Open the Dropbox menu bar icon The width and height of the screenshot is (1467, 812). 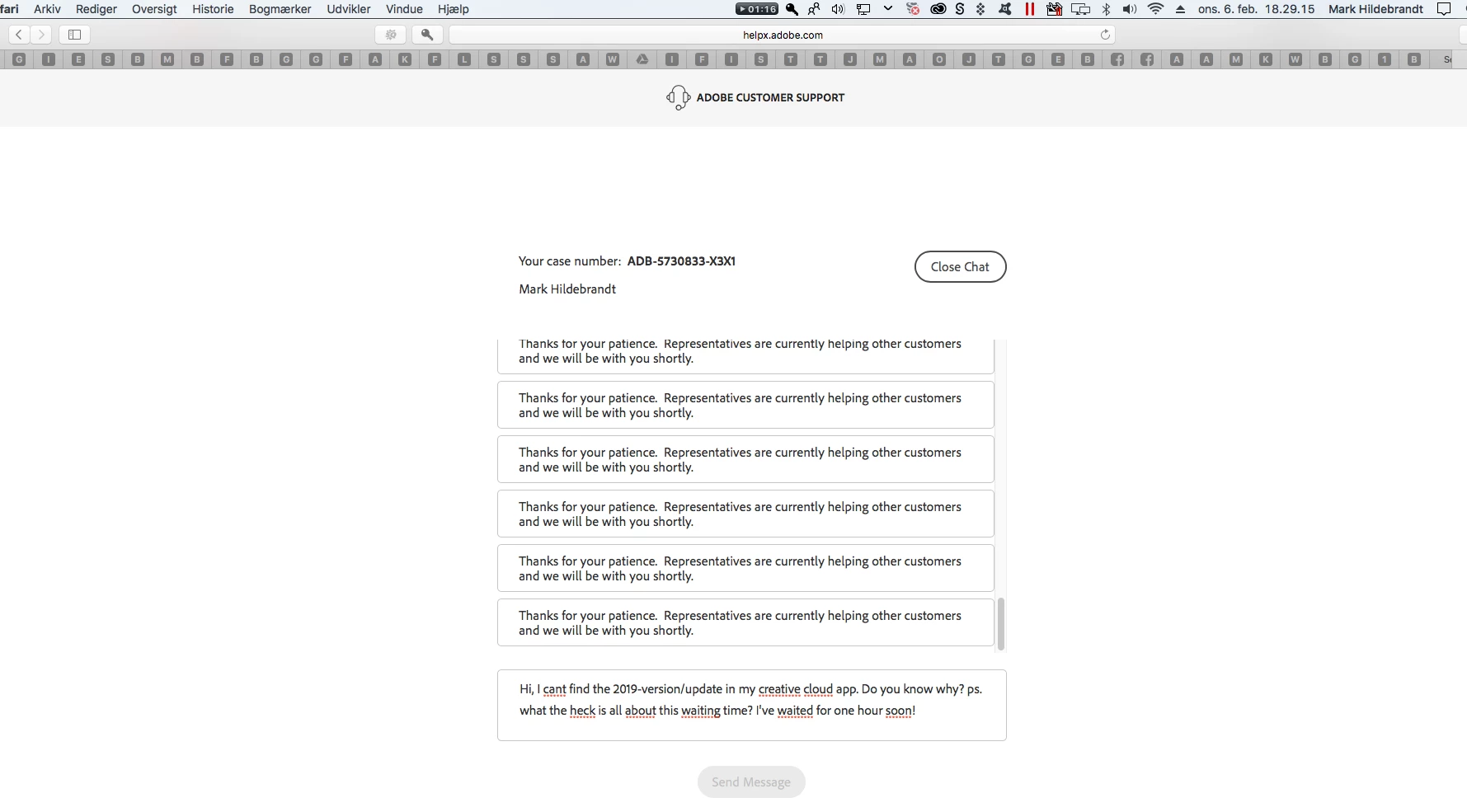tap(980, 9)
